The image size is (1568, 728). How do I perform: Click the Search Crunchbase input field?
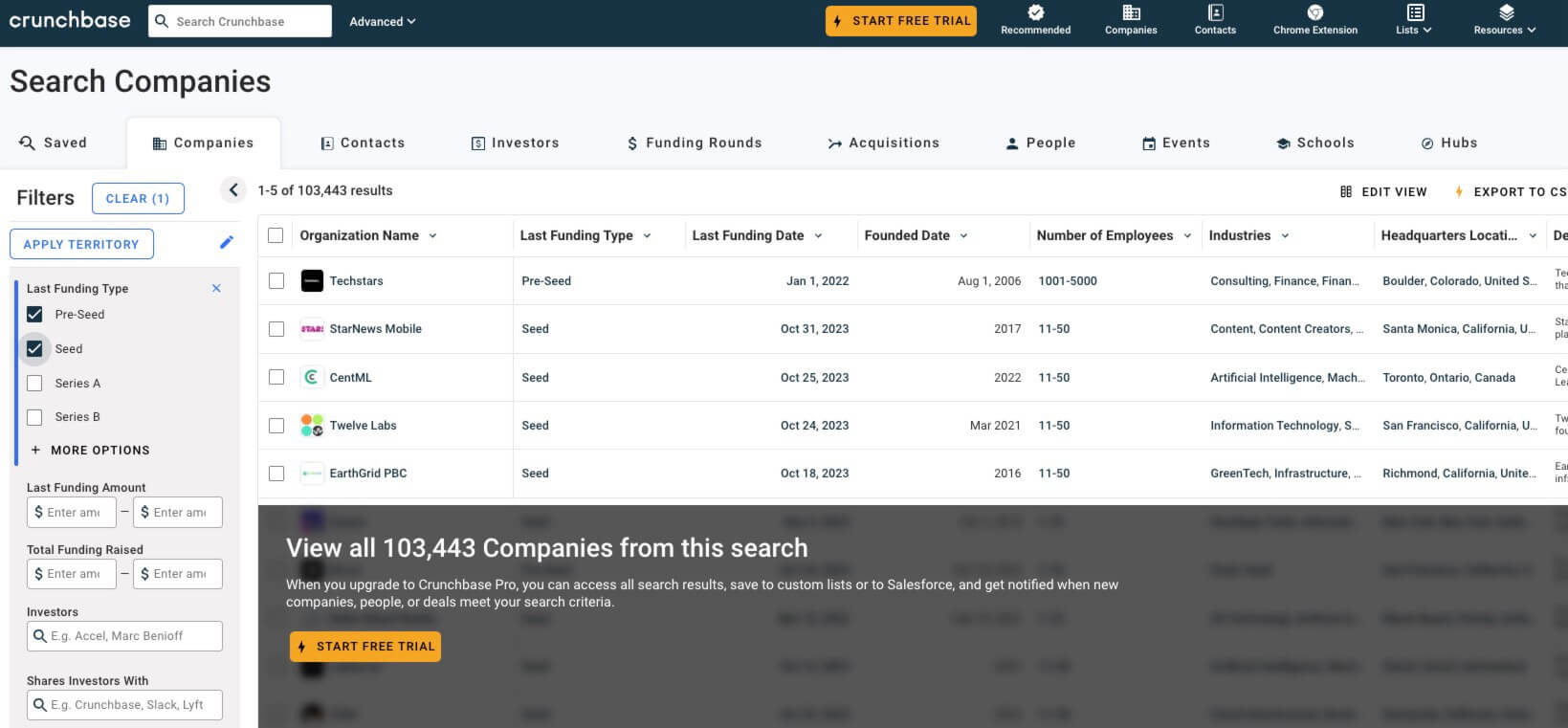[240, 21]
